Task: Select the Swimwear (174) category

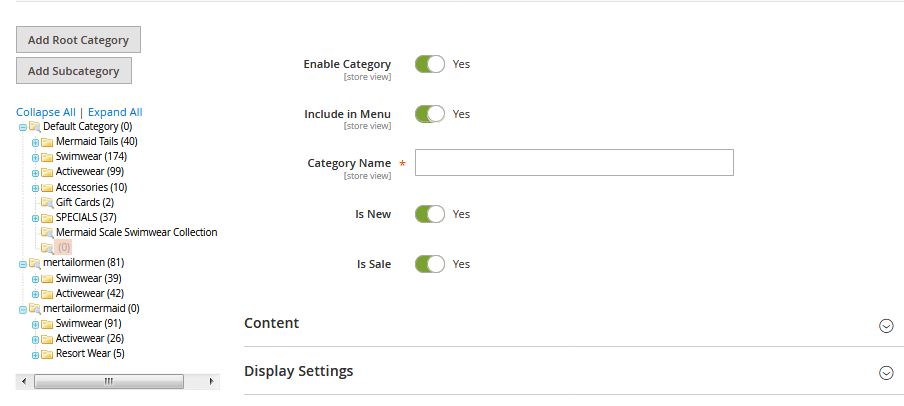Action: tap(91, 157)
